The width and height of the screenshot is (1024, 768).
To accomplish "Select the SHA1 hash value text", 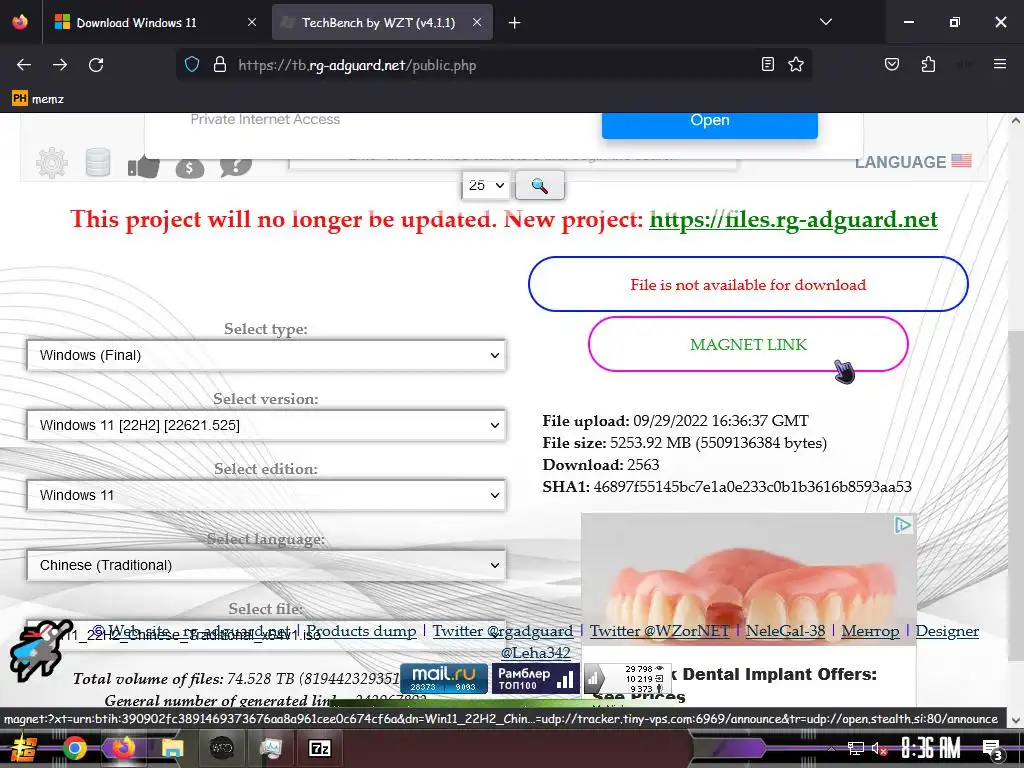I will tap(752, 487).
